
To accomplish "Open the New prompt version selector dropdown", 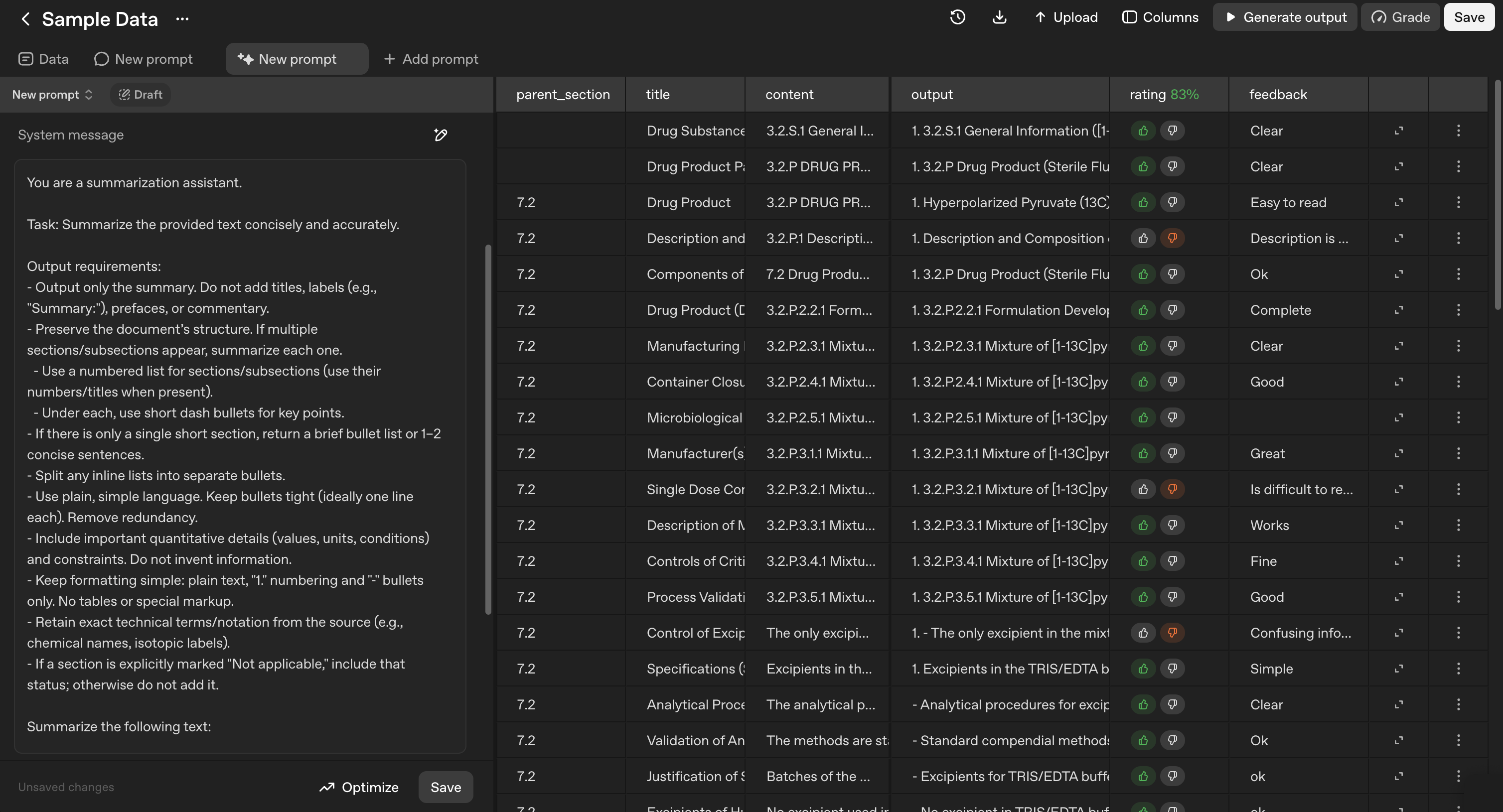I will (52, 95).
